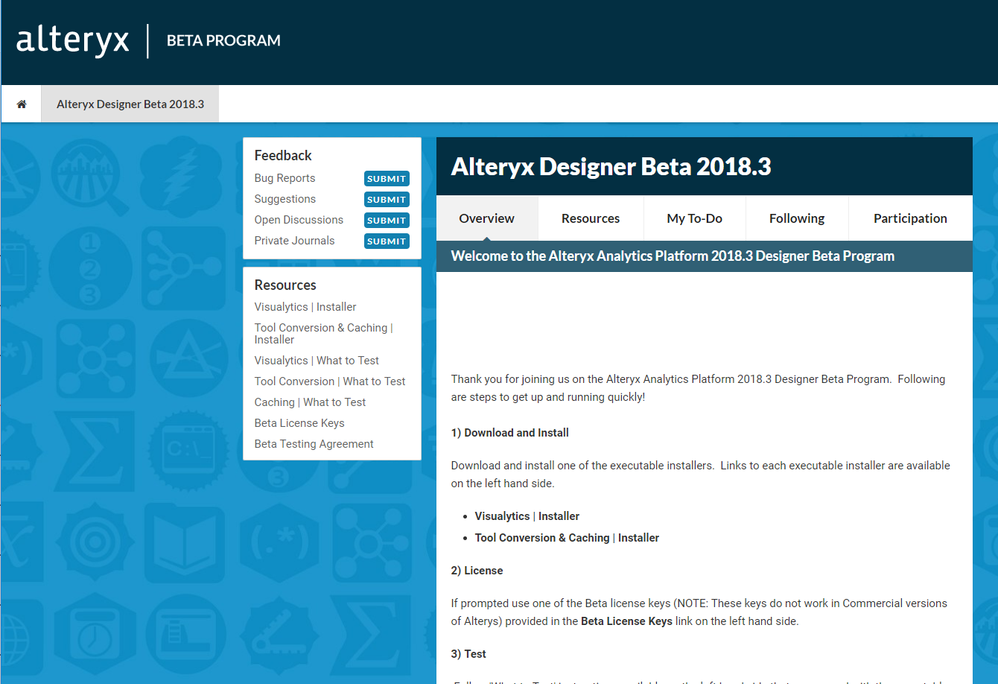Open Beta License Keys sidebar link
Image resolution: width=998 pixels, height=684 pixels.
pos(299,423)
